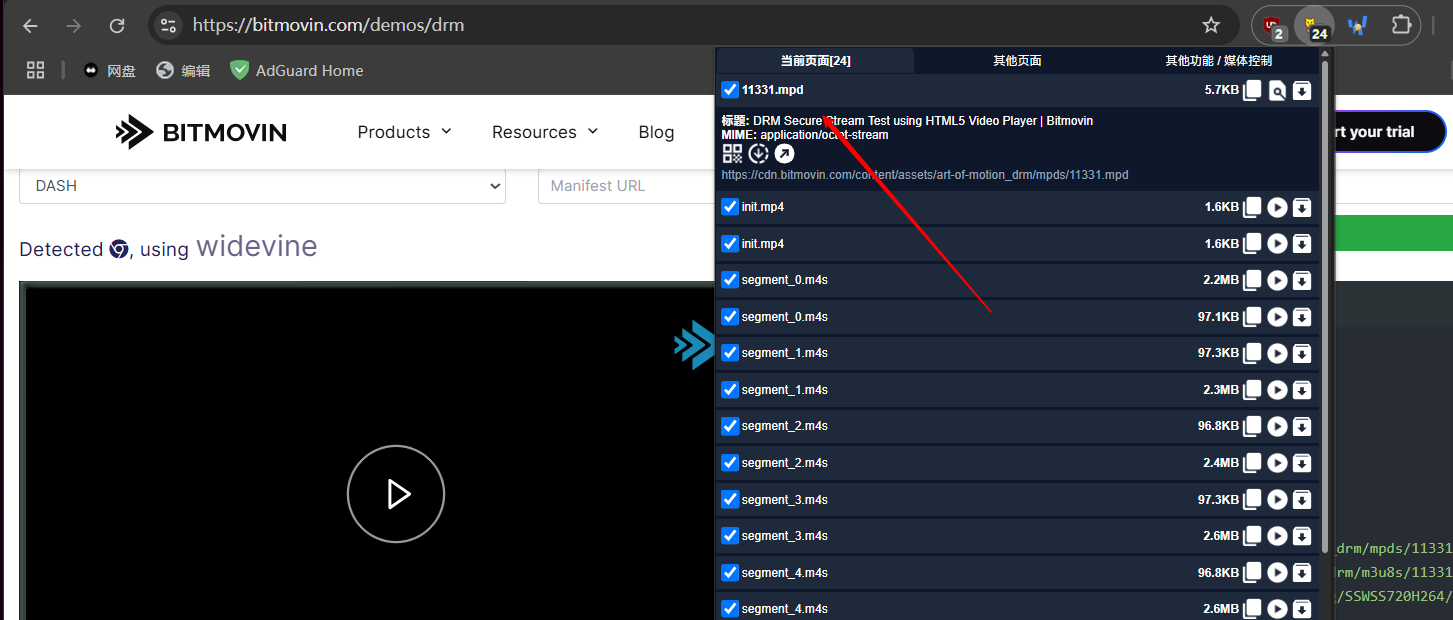Screen dimensions: 1453x620
Task: Open the 编辑 bookmark
Action: point(184,70)
